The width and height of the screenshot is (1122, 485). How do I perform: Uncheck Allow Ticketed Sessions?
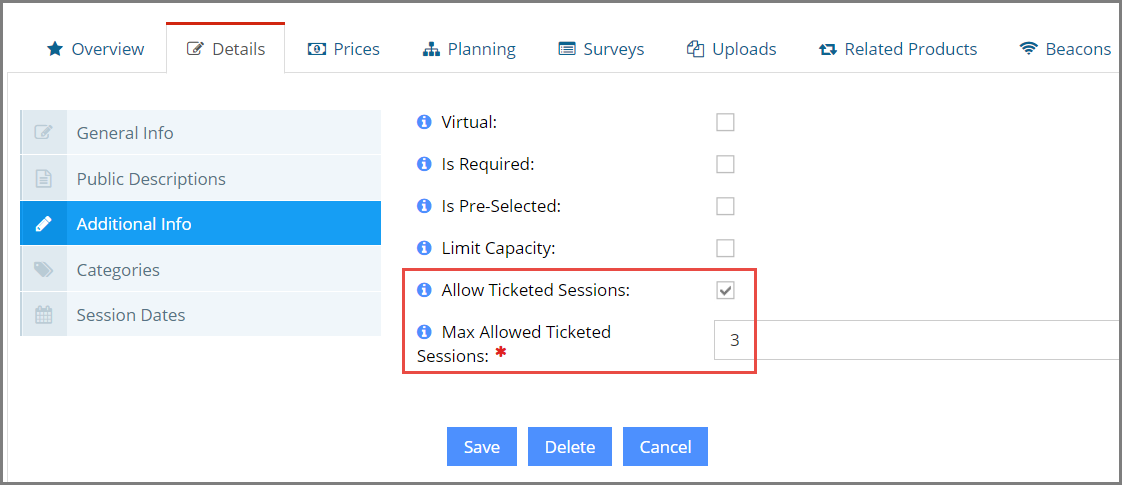coord(726,290)
